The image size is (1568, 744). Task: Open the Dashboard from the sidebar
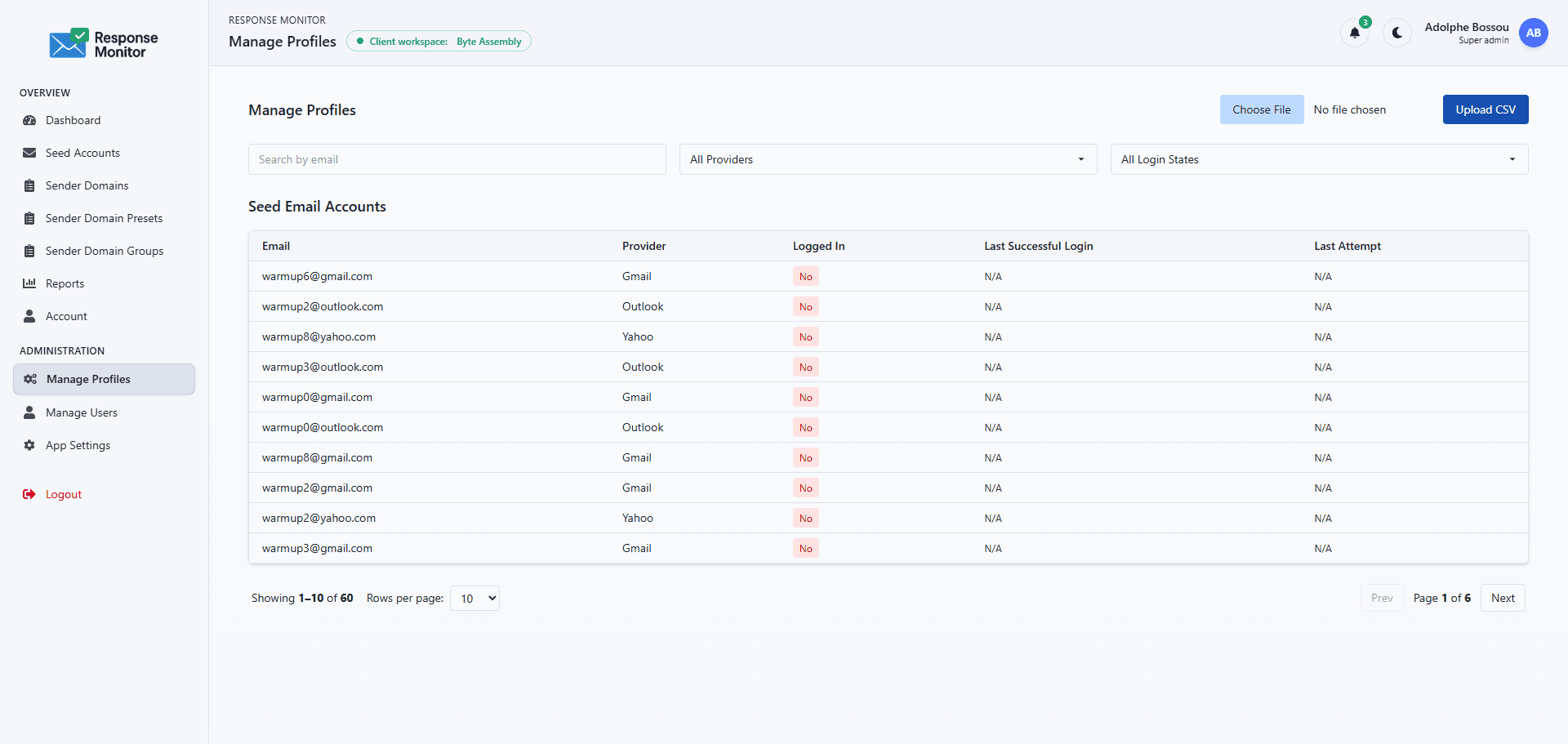(72, 120)
